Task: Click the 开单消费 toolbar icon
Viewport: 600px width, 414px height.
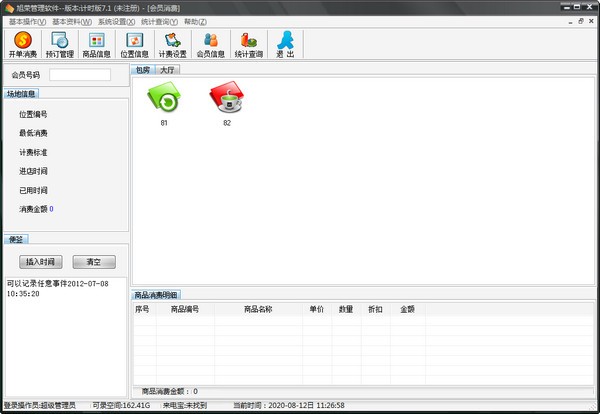Action: click(x=23, y=44)
